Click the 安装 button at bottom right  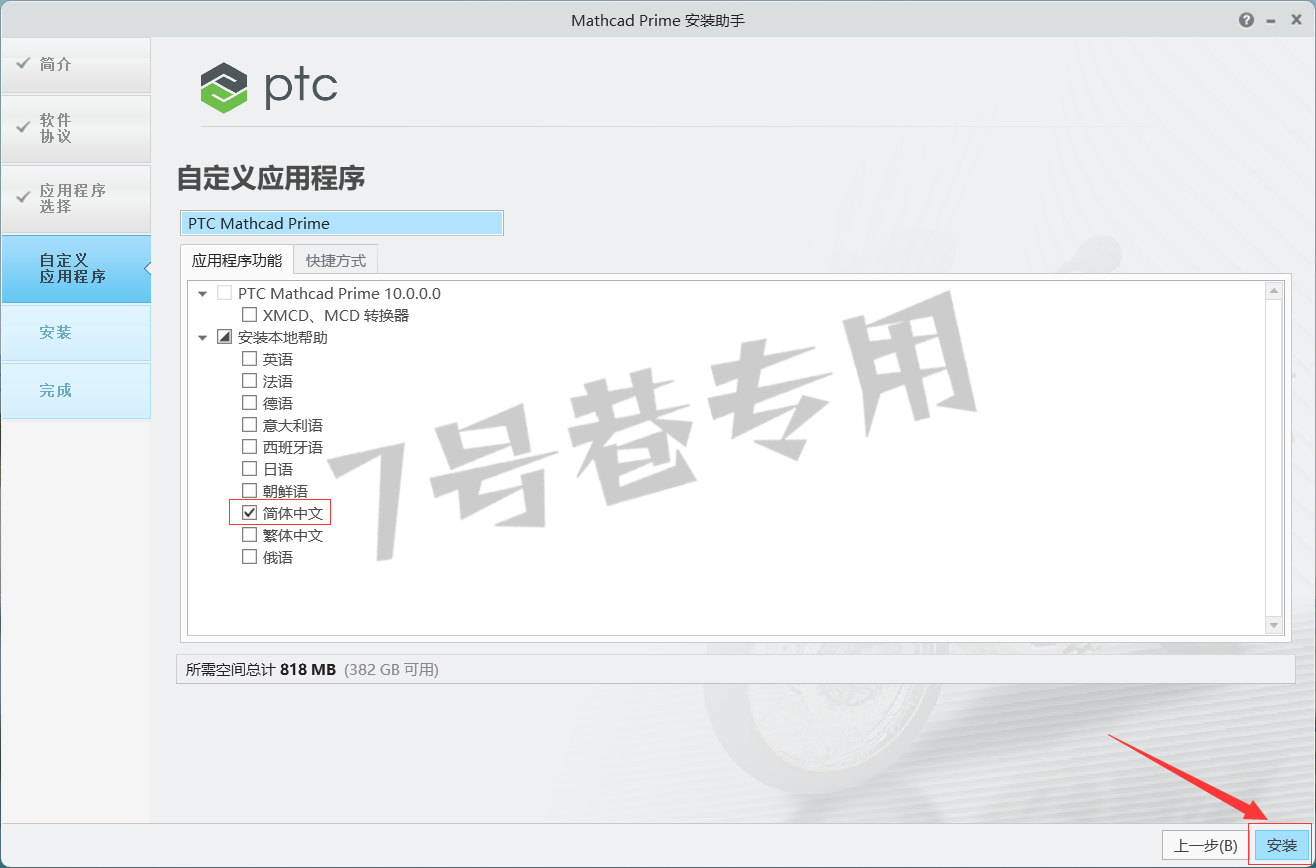[1282, 845]
